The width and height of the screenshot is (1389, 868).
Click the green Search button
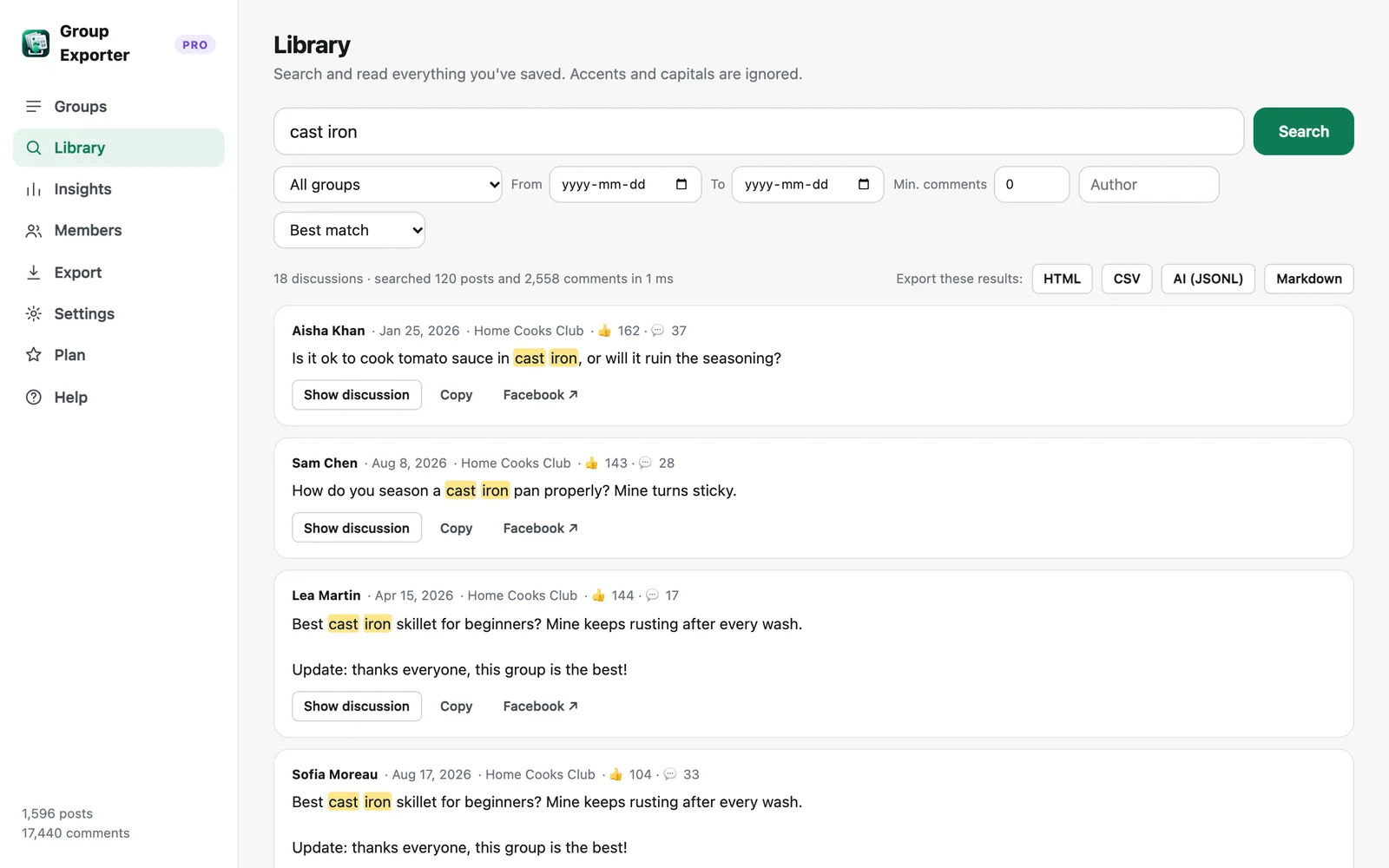point(1303,131)
